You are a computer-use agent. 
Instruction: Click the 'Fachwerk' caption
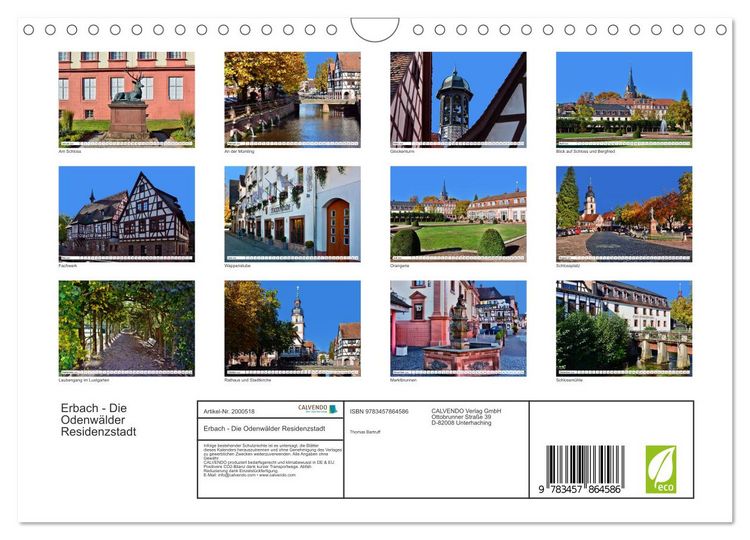coord(67,265)
